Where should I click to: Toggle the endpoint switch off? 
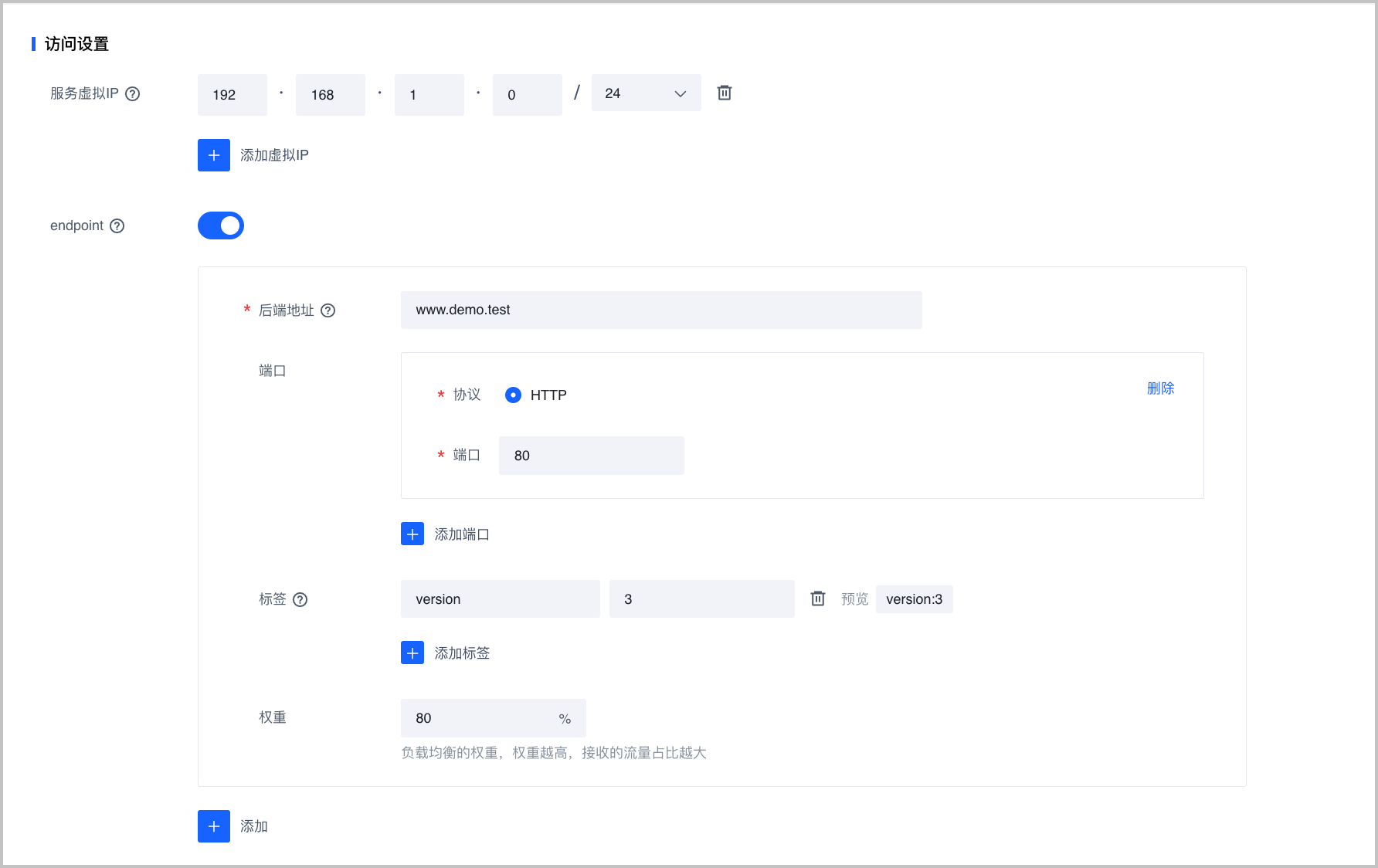tap(221, 225)
